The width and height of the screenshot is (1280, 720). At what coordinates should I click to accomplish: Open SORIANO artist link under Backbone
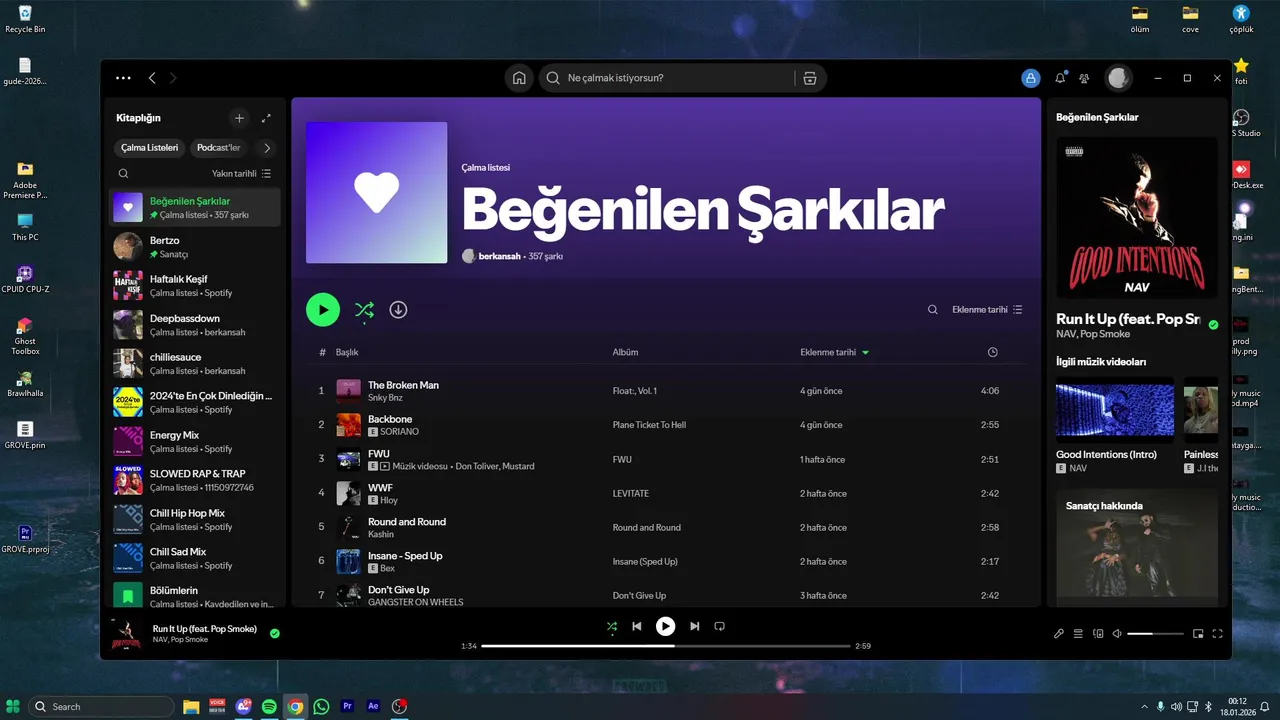399,431
